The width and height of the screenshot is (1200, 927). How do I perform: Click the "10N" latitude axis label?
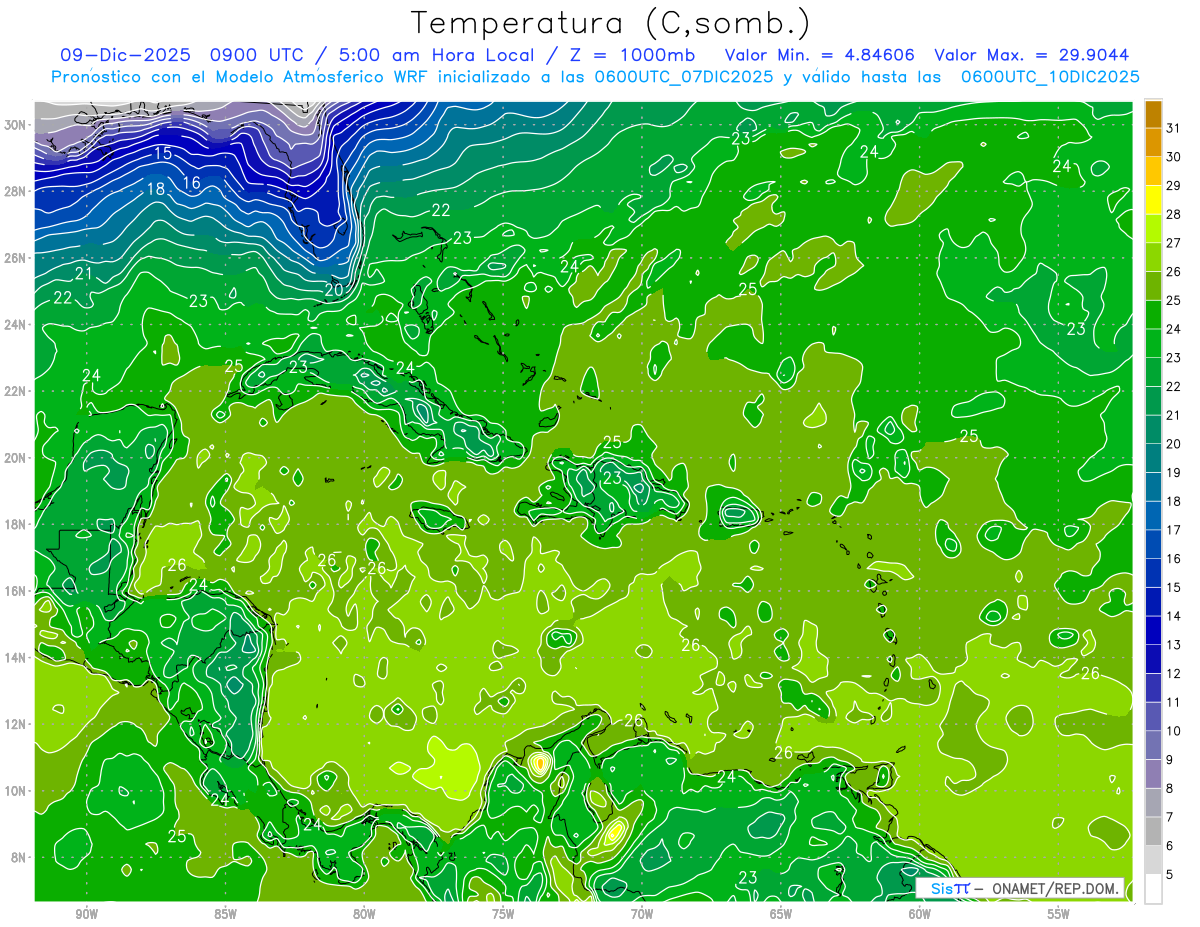click(17, 791)
